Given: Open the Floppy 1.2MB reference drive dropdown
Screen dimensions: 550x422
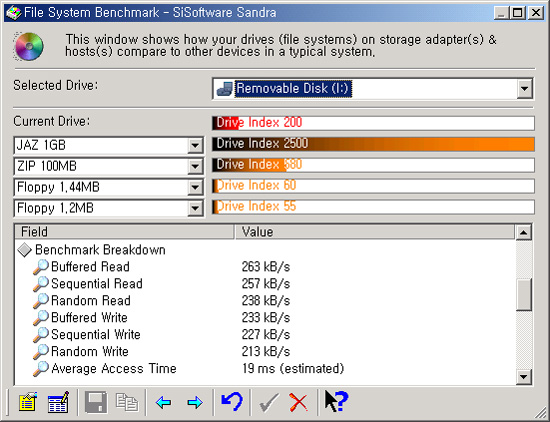Looking at the screenshot, I should 195,208.
